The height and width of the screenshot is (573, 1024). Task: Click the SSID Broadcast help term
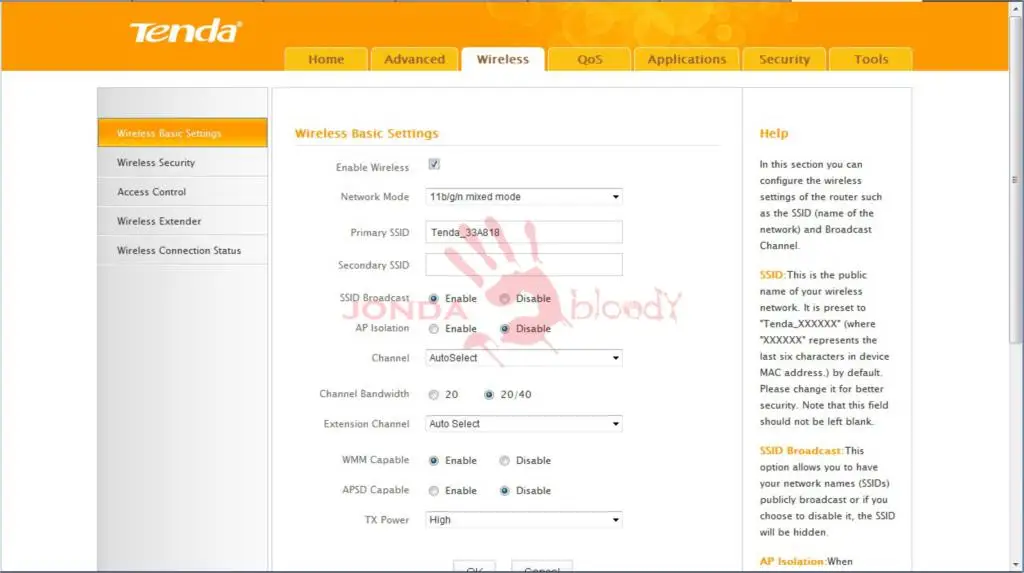click(801, 451)
